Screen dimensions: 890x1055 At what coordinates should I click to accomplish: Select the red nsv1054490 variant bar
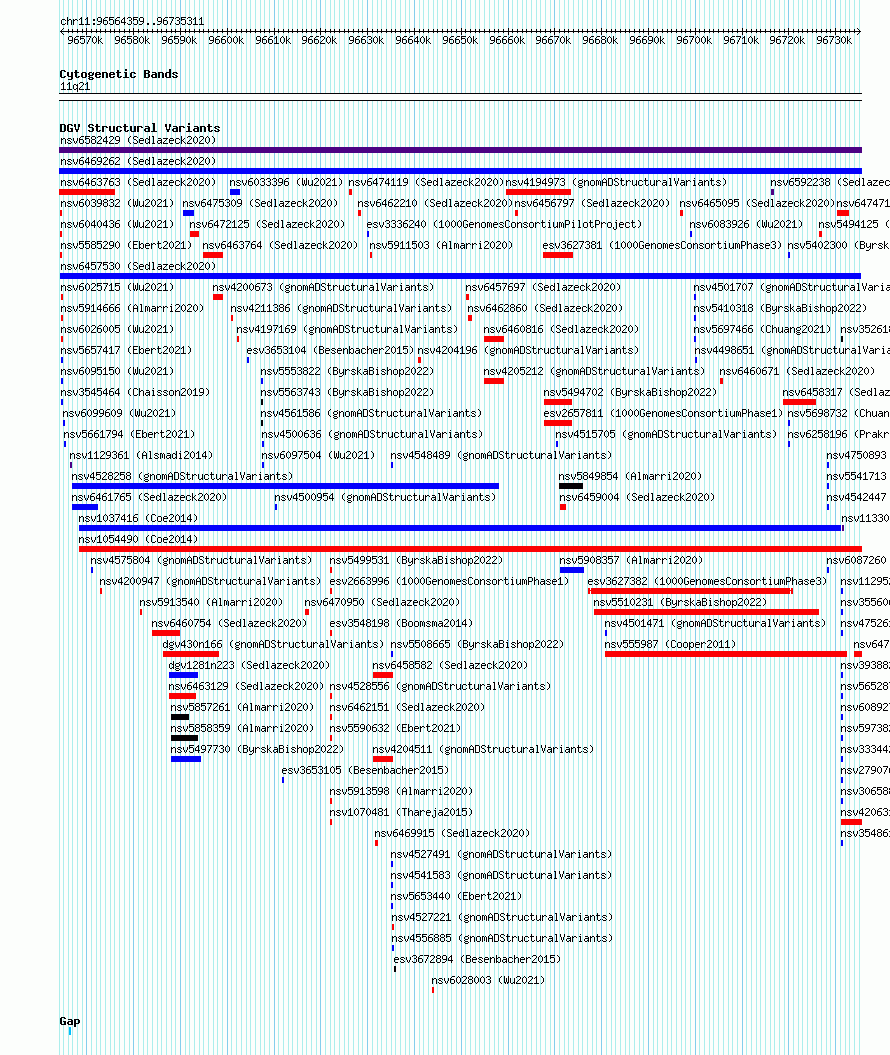pos(470,549)
